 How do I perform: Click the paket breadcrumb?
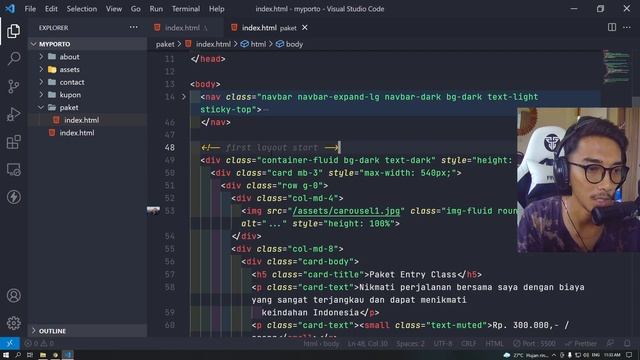[x=165, y=44]
